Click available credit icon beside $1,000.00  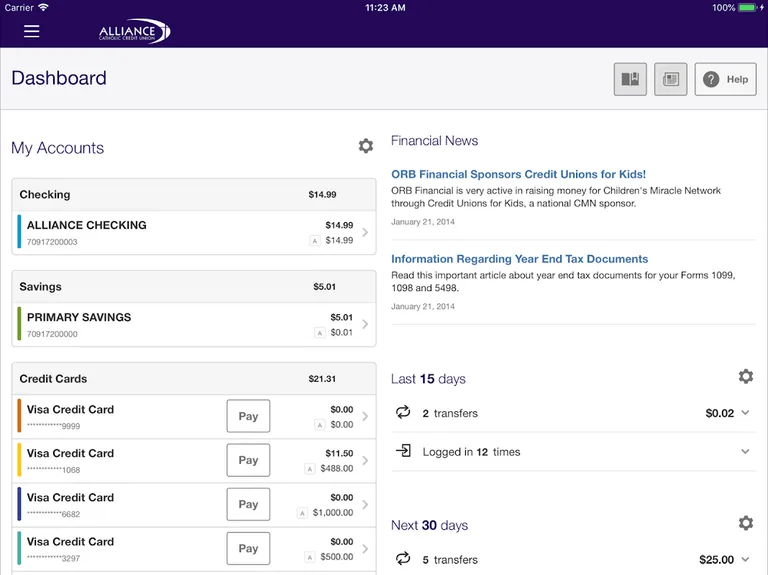click(302, 513)
